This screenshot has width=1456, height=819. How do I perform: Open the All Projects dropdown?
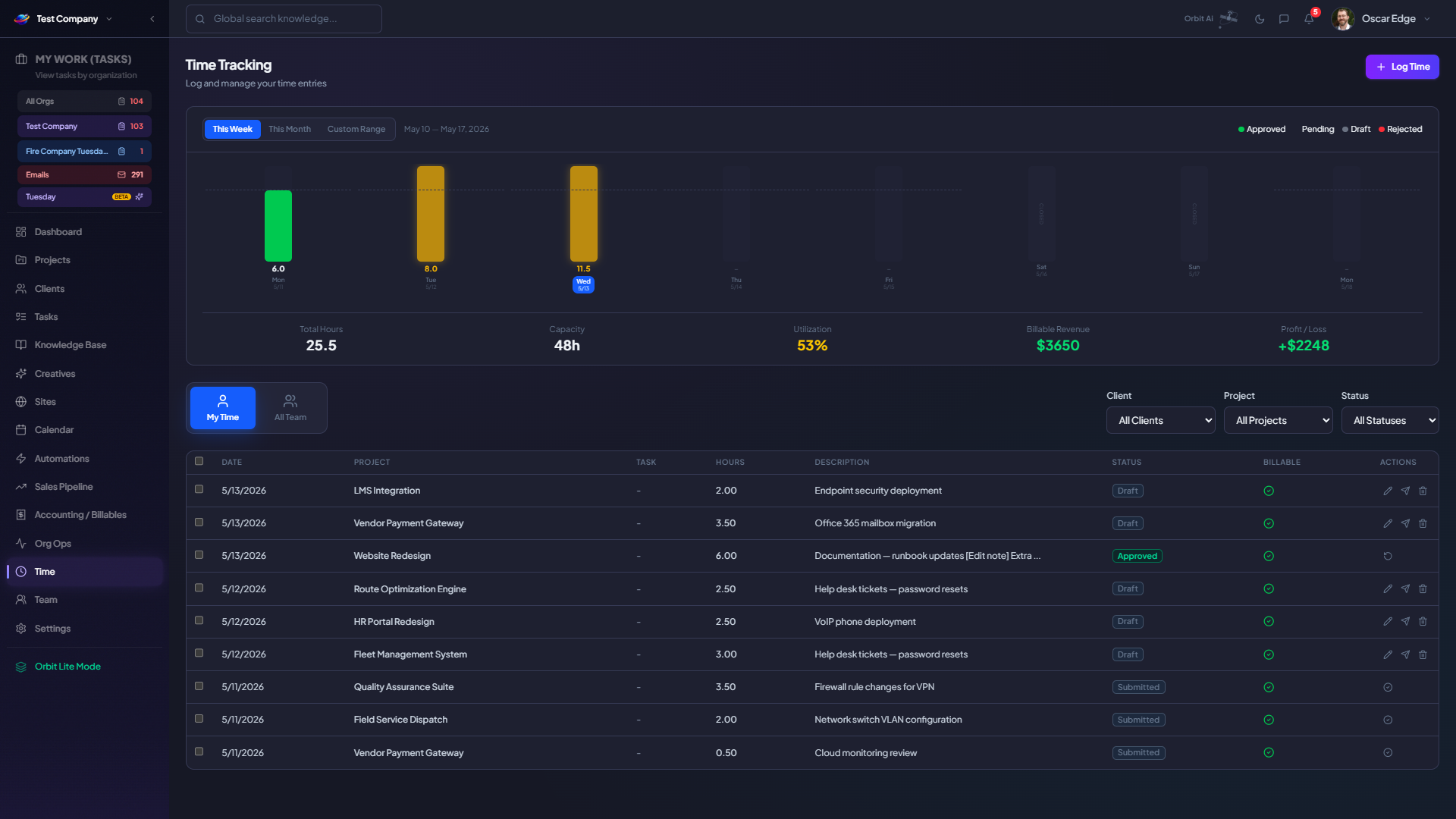(x=1278, y=420)
